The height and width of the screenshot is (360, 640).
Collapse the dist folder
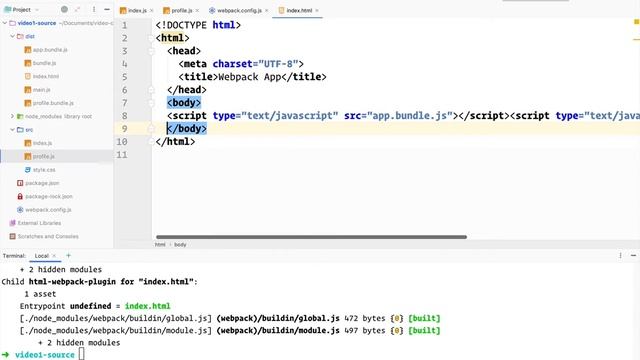[x=12, y=36]
